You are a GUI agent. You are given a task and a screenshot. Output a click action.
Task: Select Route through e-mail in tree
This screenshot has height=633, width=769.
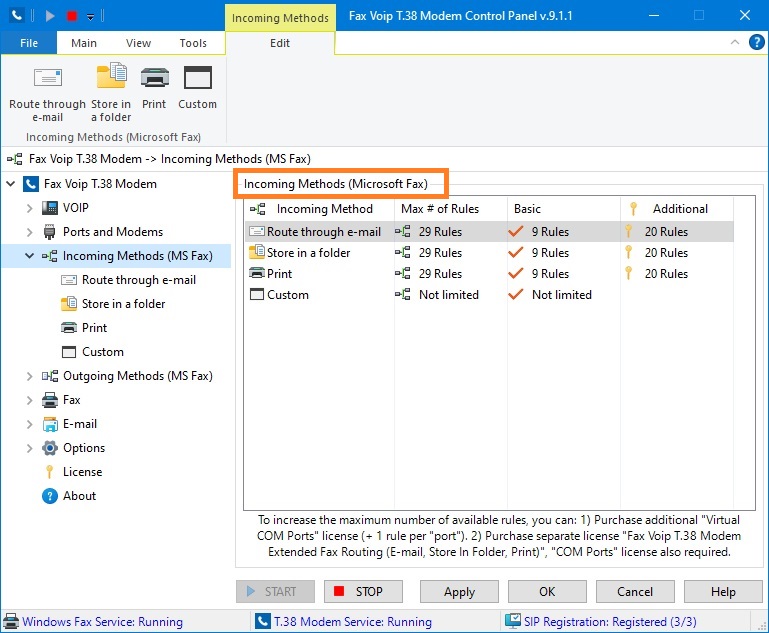139,280
